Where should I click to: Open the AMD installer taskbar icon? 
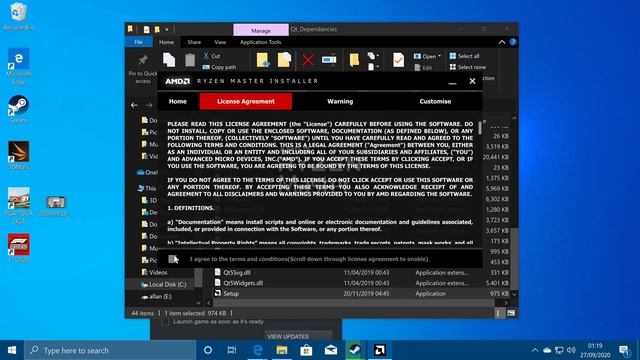coord(380,350)
